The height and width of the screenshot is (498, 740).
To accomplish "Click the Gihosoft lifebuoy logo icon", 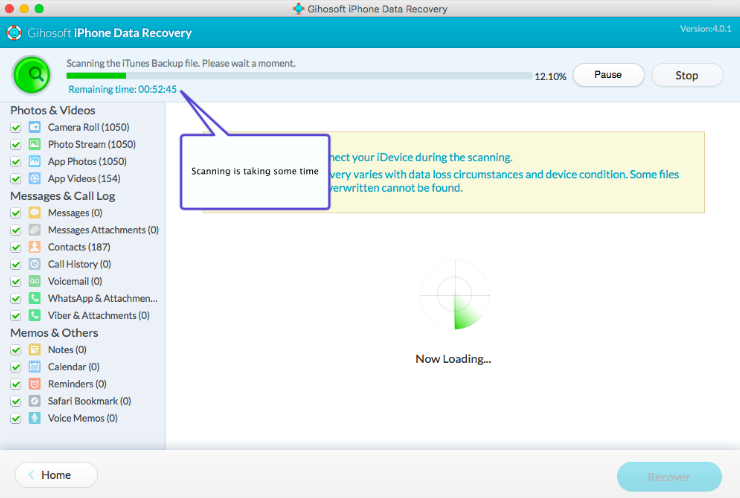I will point(14,33).
